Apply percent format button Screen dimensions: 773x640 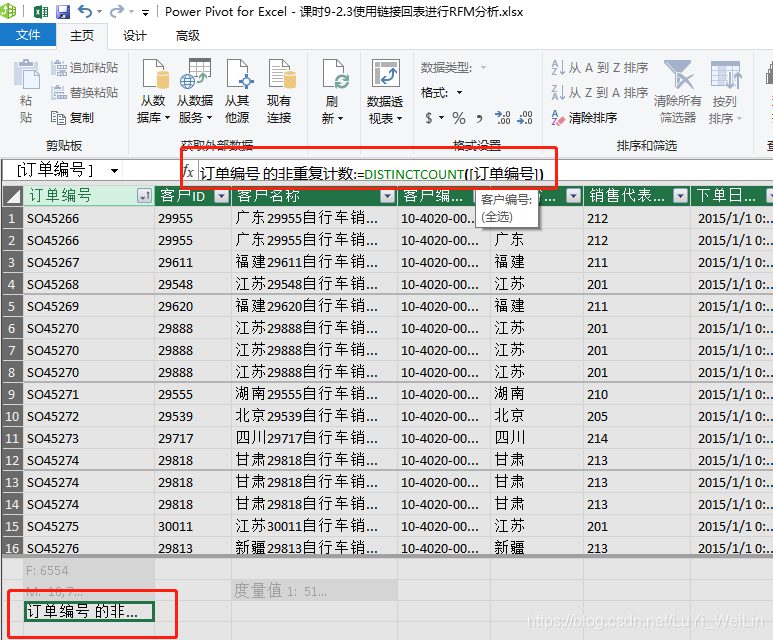459,118
